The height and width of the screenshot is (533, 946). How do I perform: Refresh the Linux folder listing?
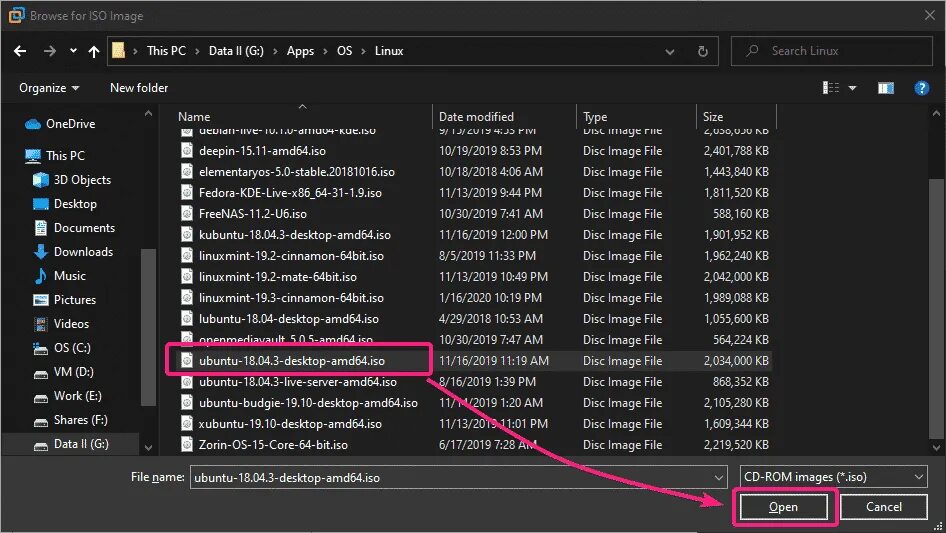coord(702,51)
